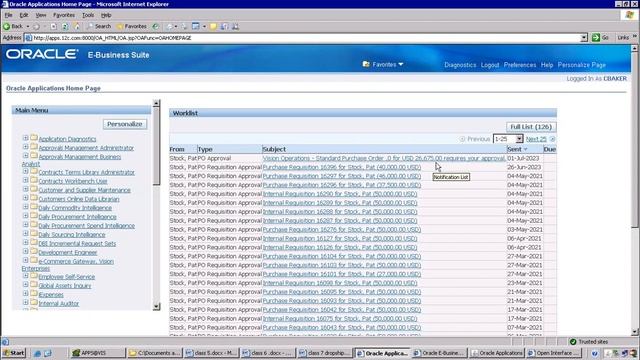Image resolution: width=640 pixels, height=360 pixels.
Task: Click Internet Explorer quick launch icon
Action: (x=37, y=353)
